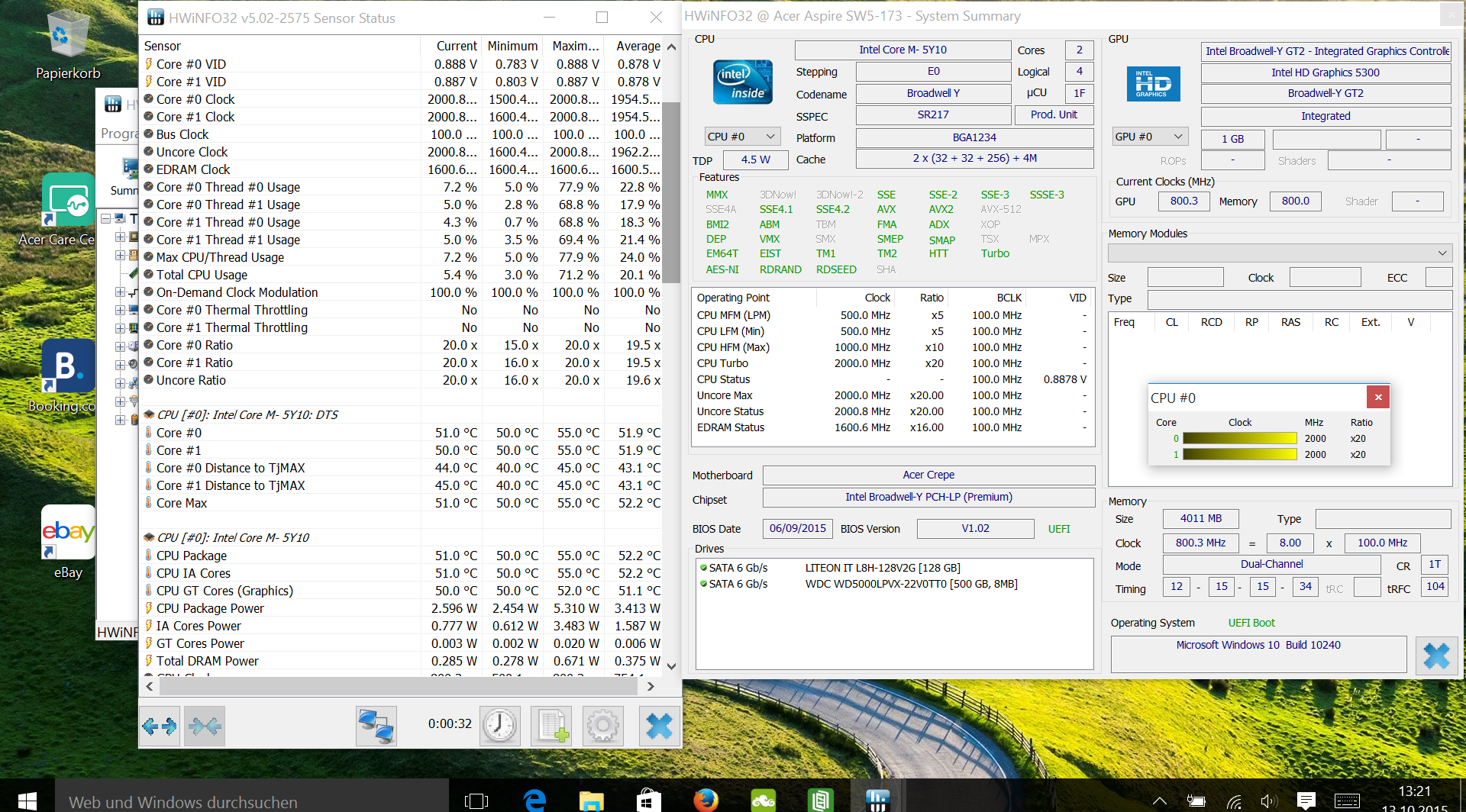Click the sensor list vertical scrollbar thumb
Screen dimensions: 1466x812
(x=671, y=192)
